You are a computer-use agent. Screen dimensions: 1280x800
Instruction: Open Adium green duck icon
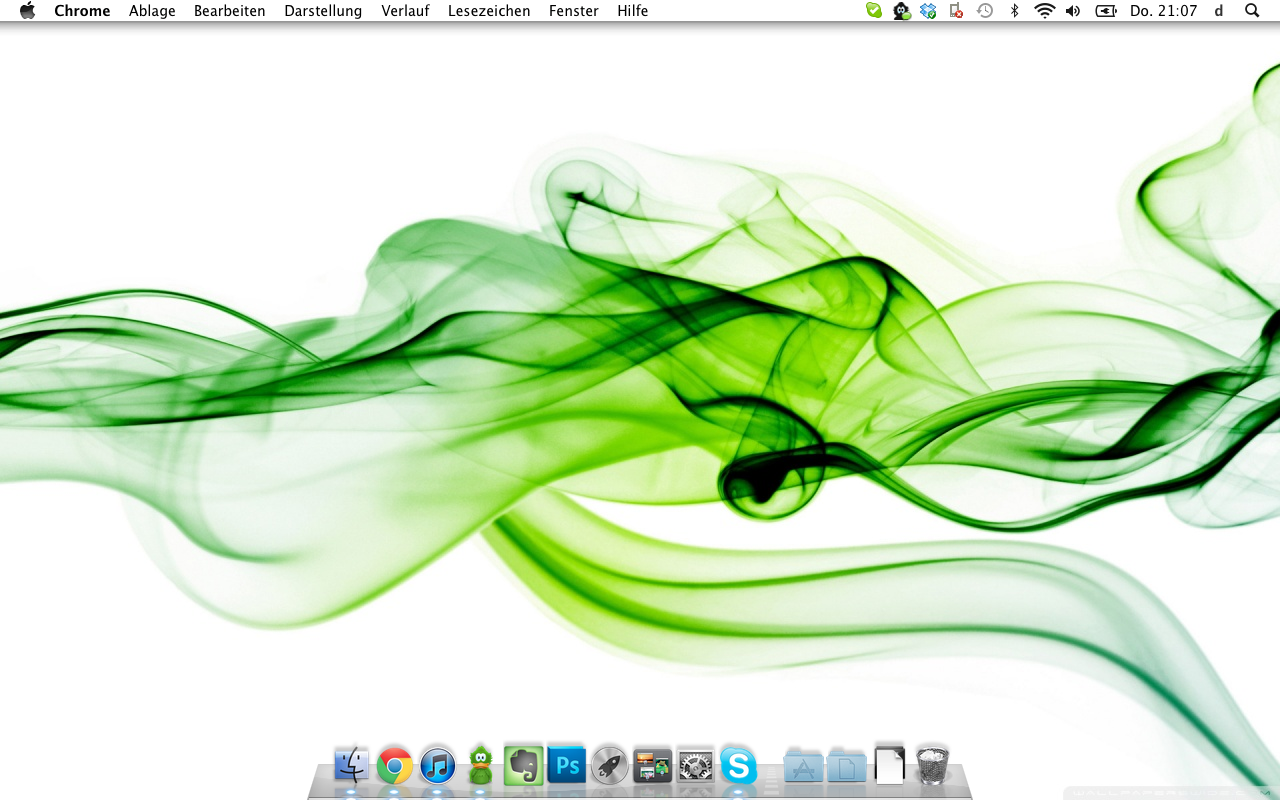click(481, 766)
